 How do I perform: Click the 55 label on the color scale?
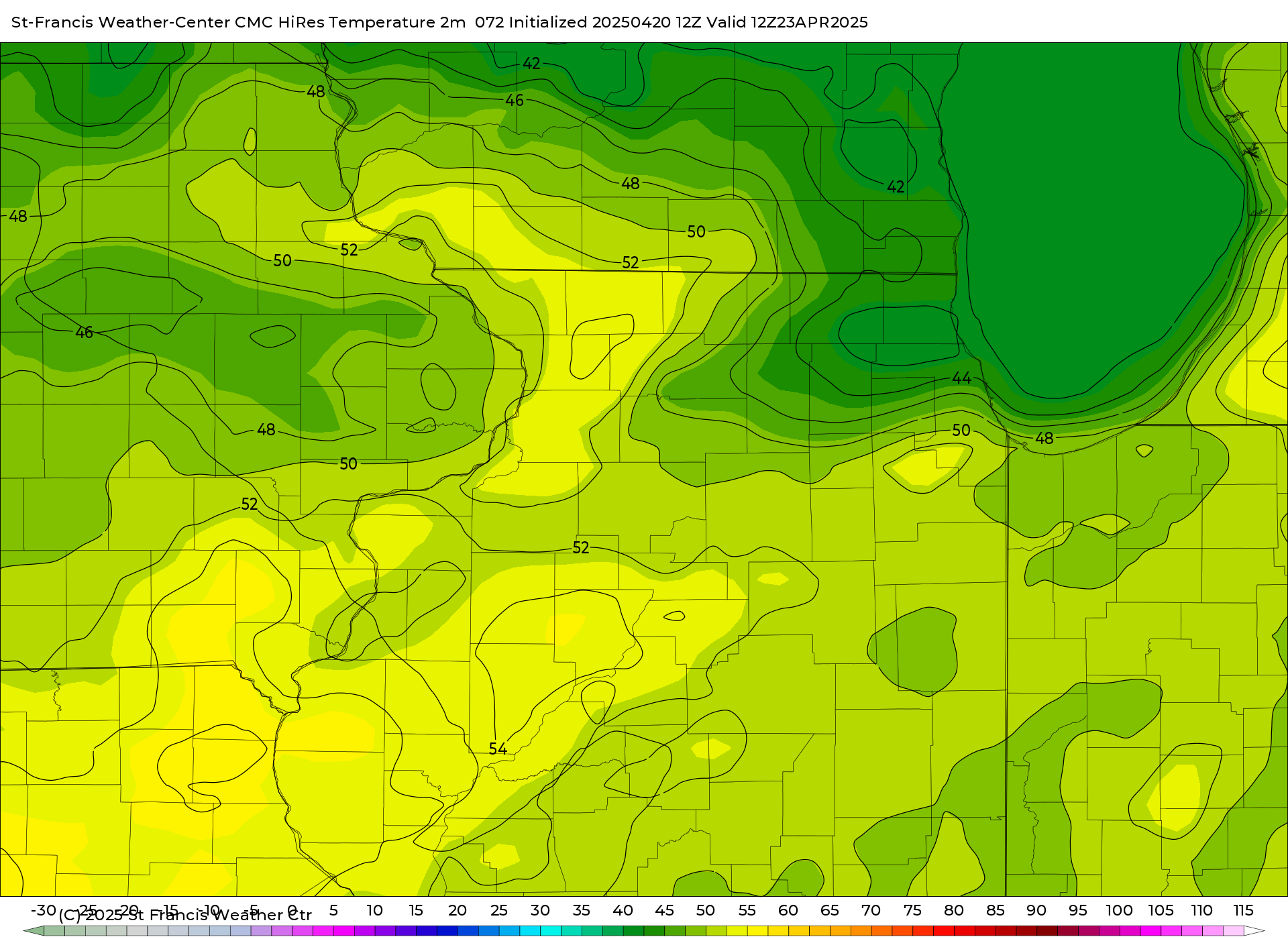pyautogui.click(x=747, y=910)
